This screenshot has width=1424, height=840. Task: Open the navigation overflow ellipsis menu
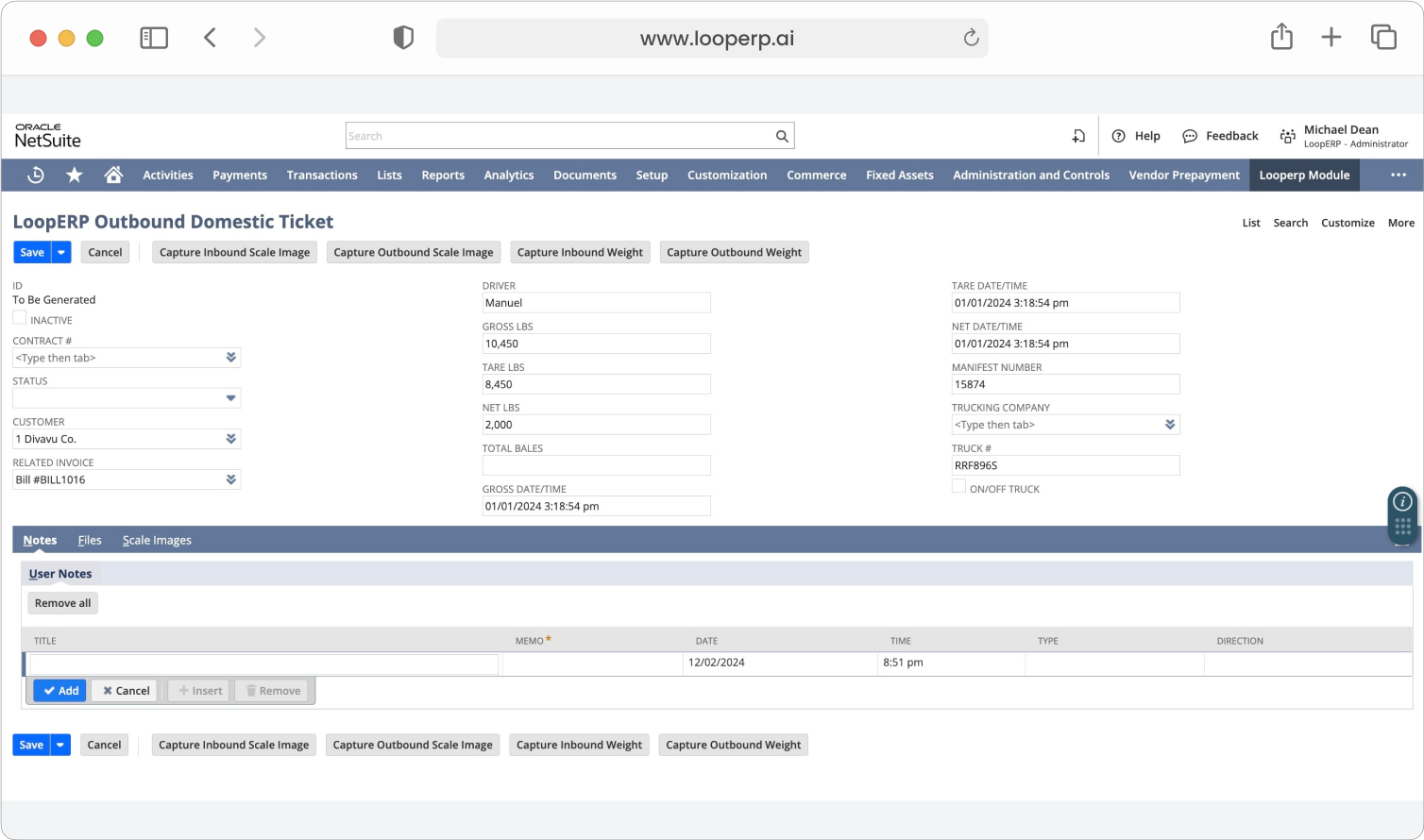tap(1399, 175)
